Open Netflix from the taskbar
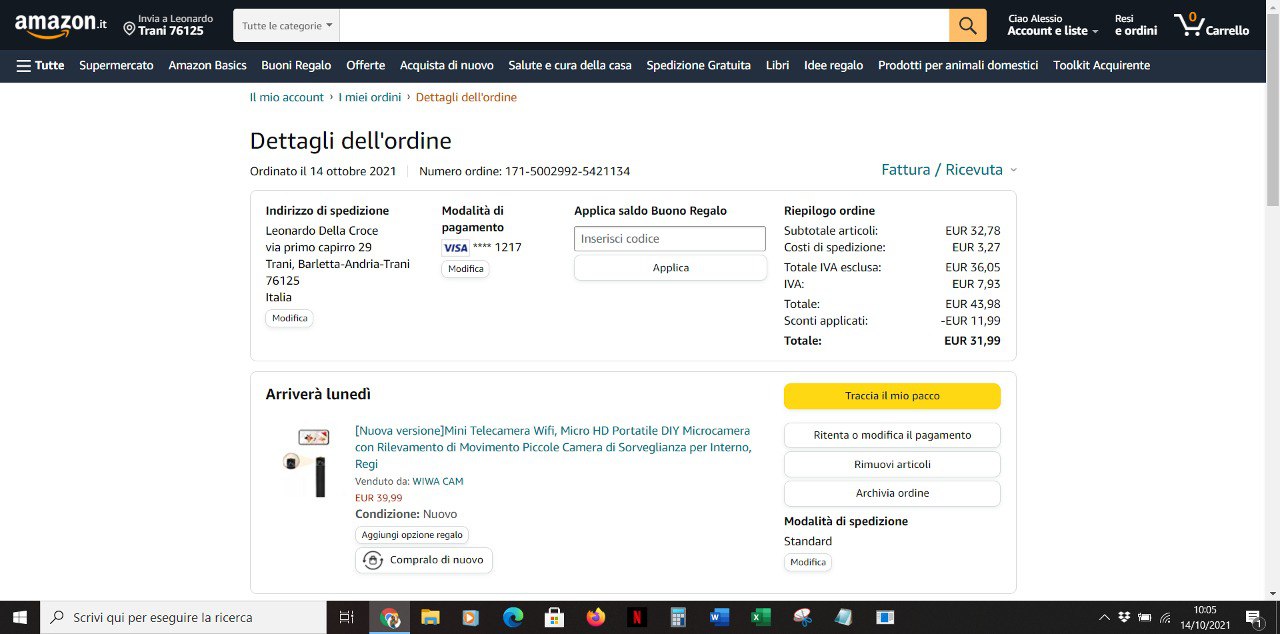Viewport: 1280px width, 634px height. [637, 617]
